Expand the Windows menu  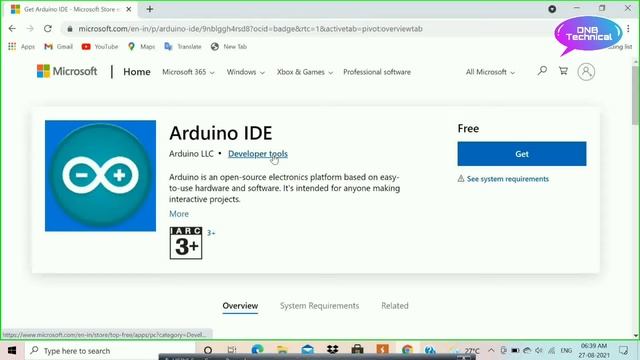coord(246,72)
